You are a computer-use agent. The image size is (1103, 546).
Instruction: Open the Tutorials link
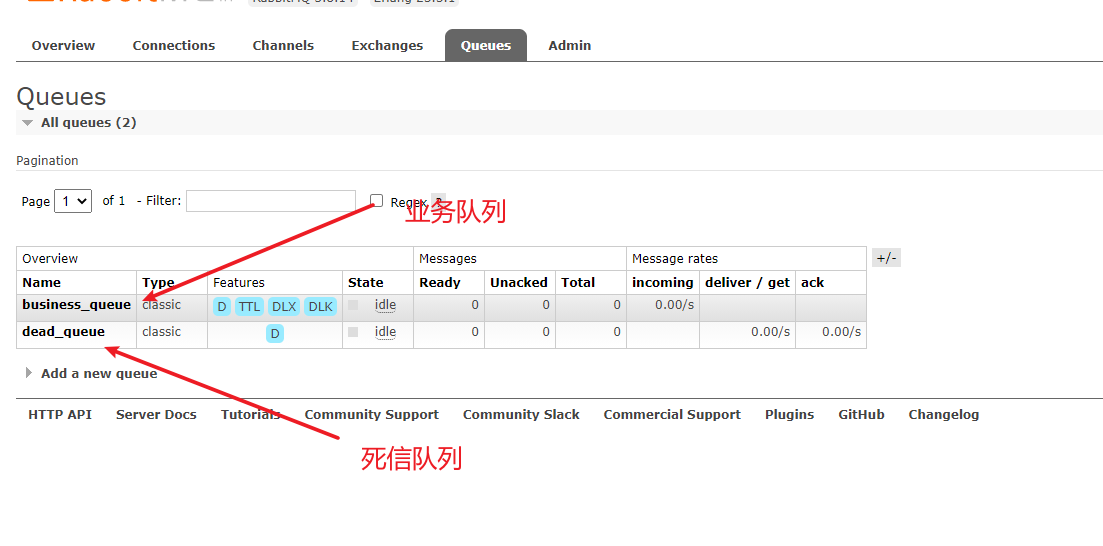tap(250, 414)
